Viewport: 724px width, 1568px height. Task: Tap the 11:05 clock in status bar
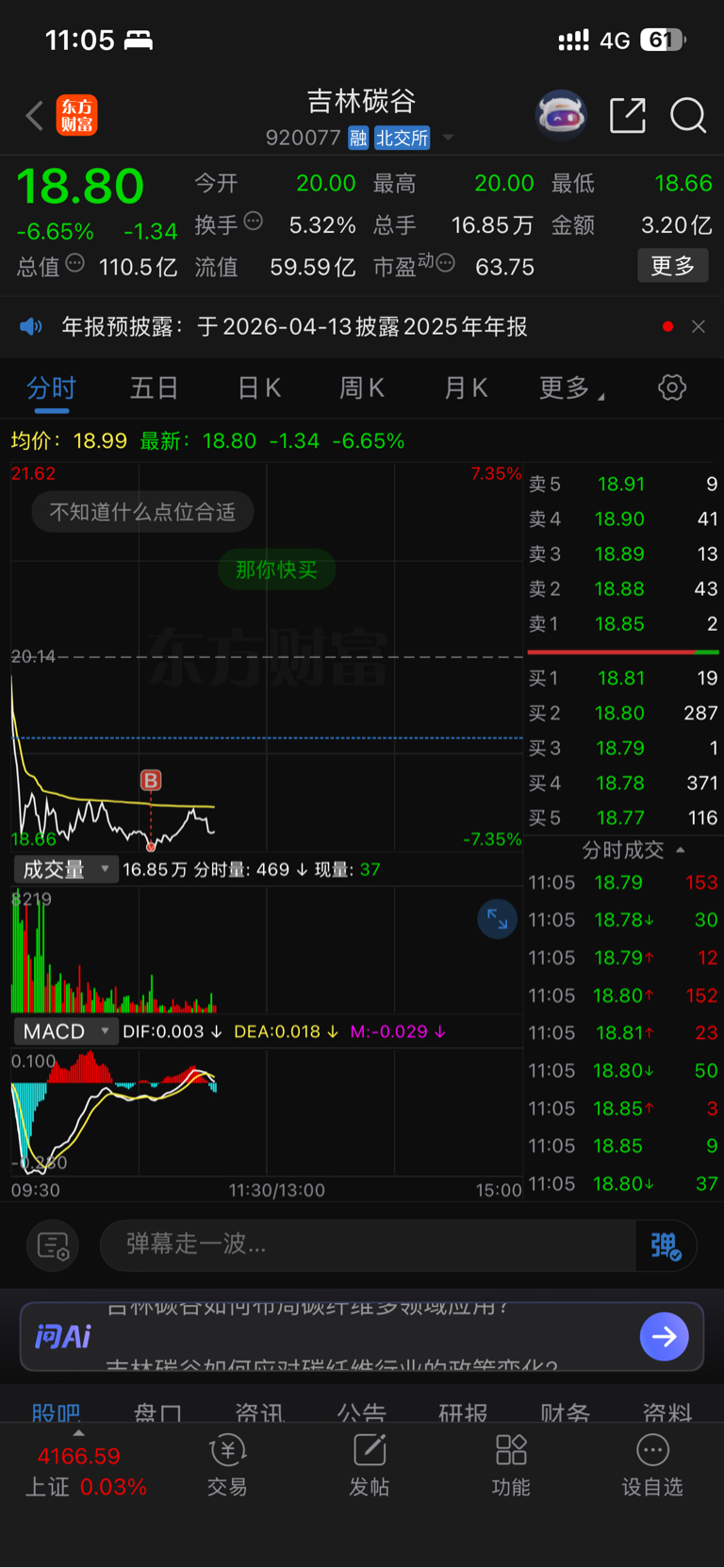click(80, 41)
